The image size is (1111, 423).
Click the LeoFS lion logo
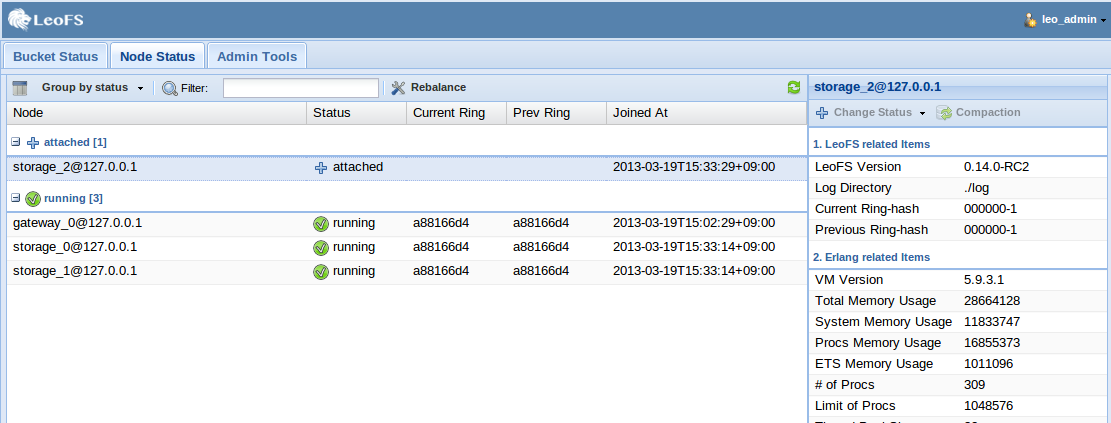tap(20, 19)
